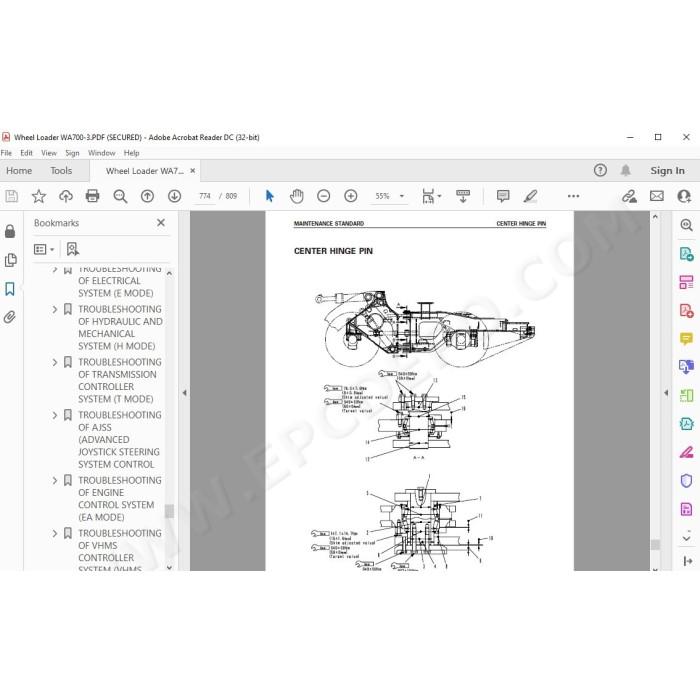
Task: Open the fit page options tool
Action: [431, 196]
